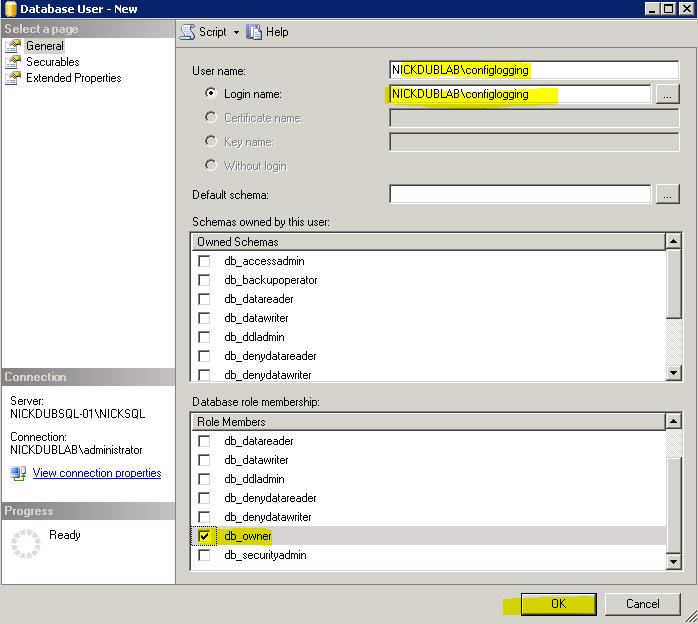Uncheck the db_owner role membership checkbox
Screen dimensions: 698x624
click(204, 537)
